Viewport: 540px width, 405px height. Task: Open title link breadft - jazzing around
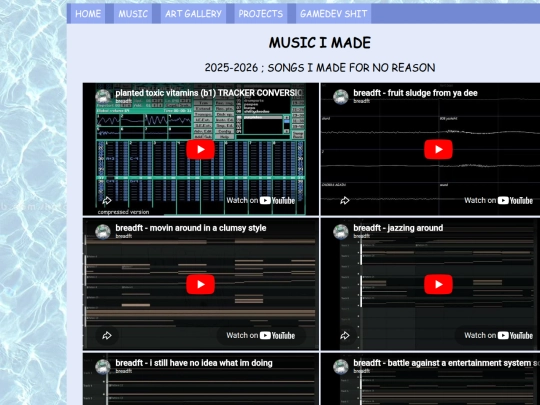click(398, 228)
